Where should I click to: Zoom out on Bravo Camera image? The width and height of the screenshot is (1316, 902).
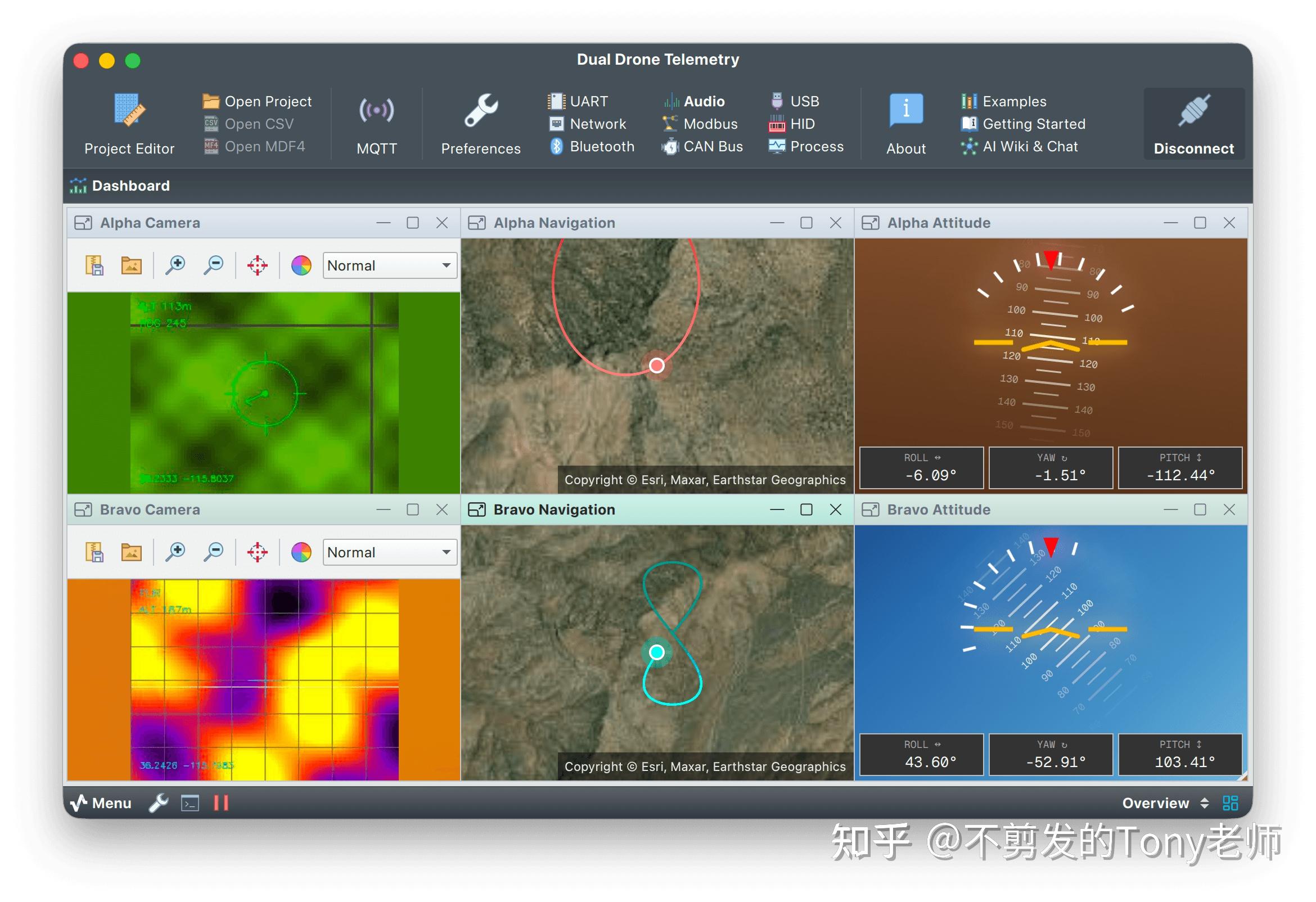(214, 552)
